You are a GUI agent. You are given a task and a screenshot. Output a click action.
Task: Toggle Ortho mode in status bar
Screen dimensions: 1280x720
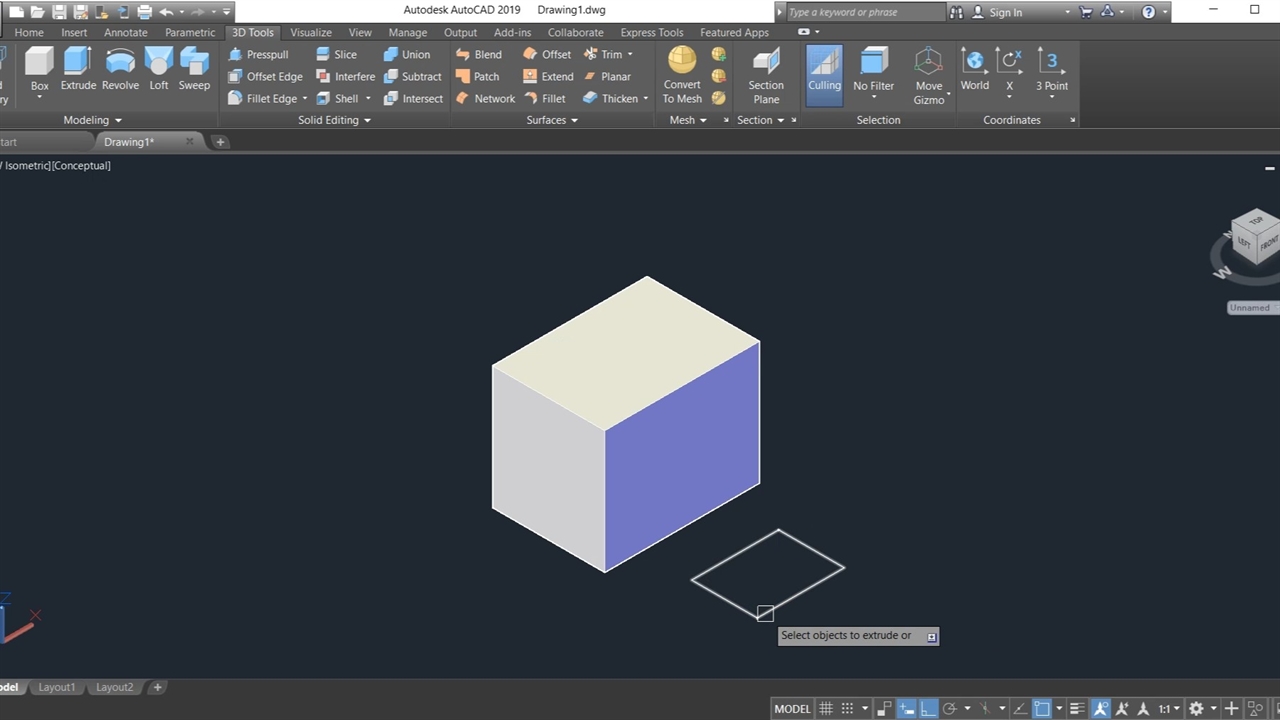(928, 709)
